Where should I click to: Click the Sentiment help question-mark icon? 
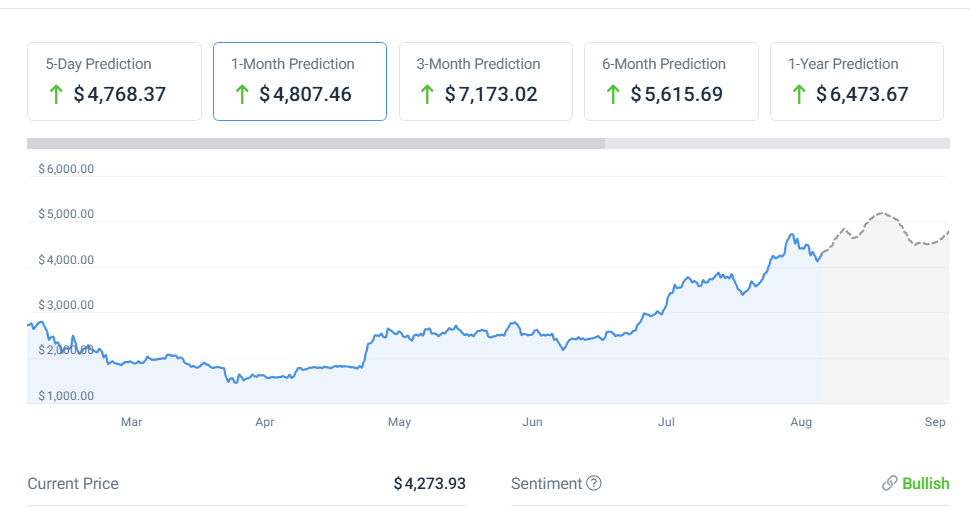tap(594, 483)
